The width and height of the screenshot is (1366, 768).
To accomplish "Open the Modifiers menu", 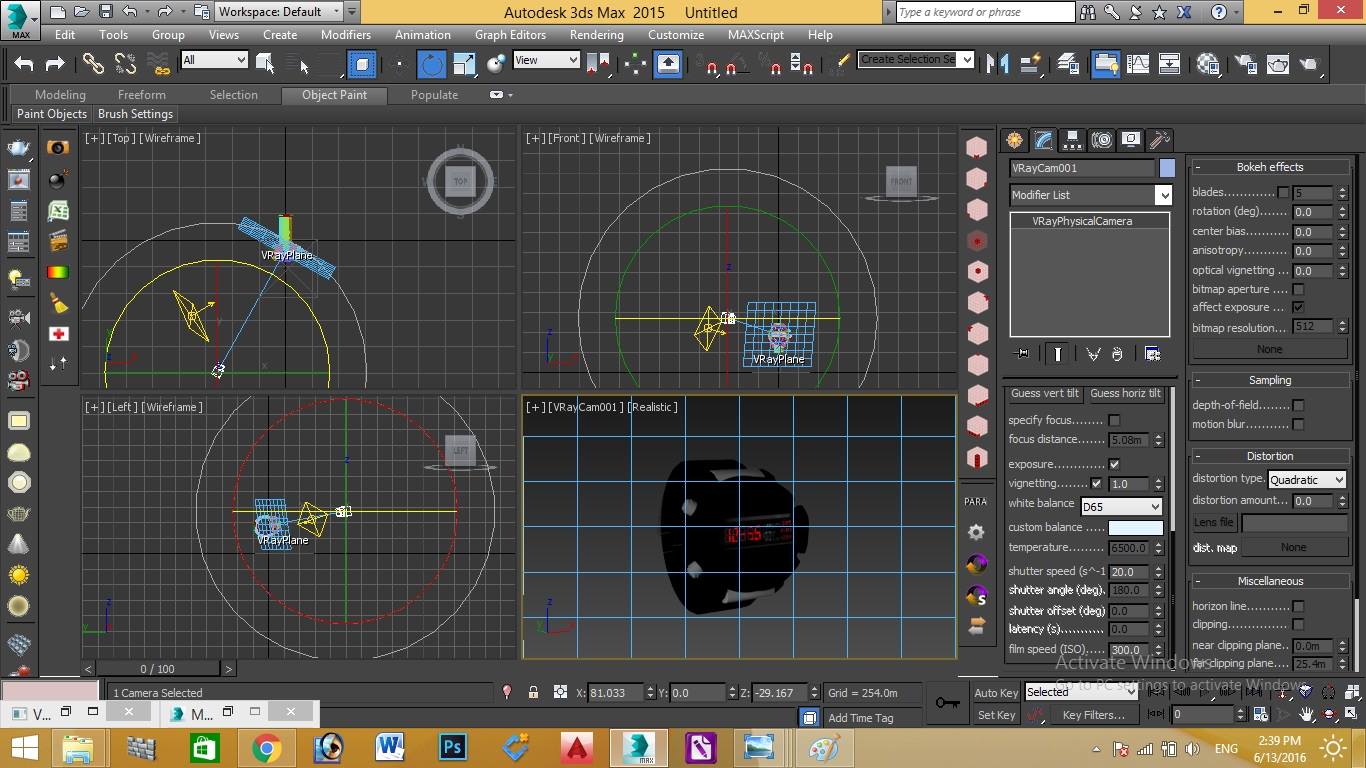I will (346, 34).
